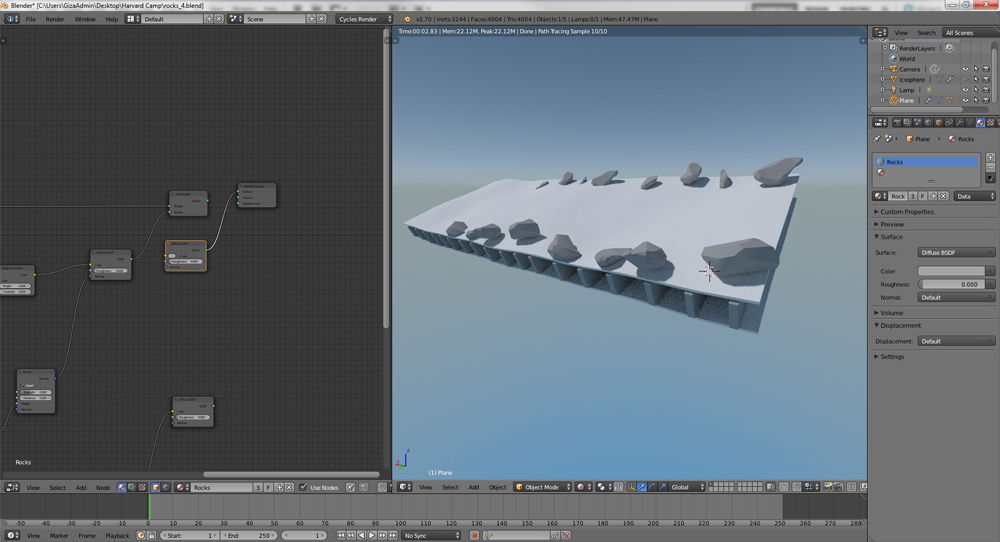The image size is (1000, 542).
Task: Choose world shader source (globe) in node editor
Action: pos(166,487)
